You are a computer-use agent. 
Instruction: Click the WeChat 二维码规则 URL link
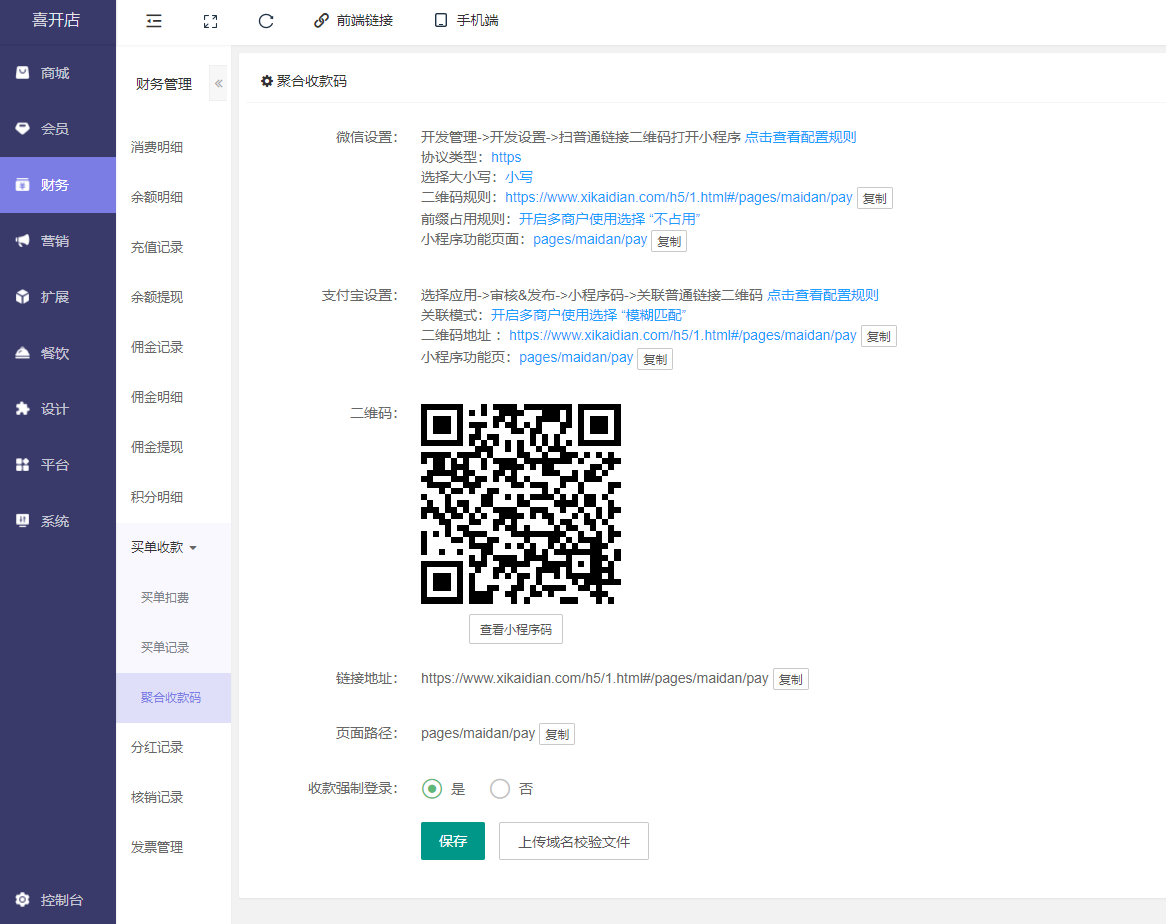(x=679, y=197)
